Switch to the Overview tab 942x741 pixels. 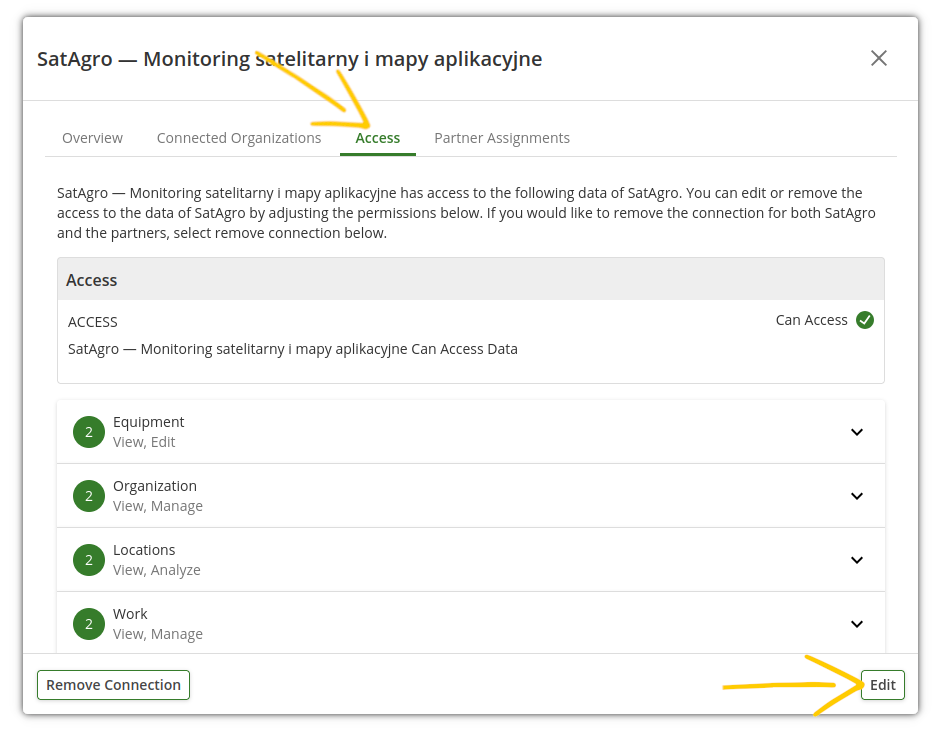tap(93, 138)
